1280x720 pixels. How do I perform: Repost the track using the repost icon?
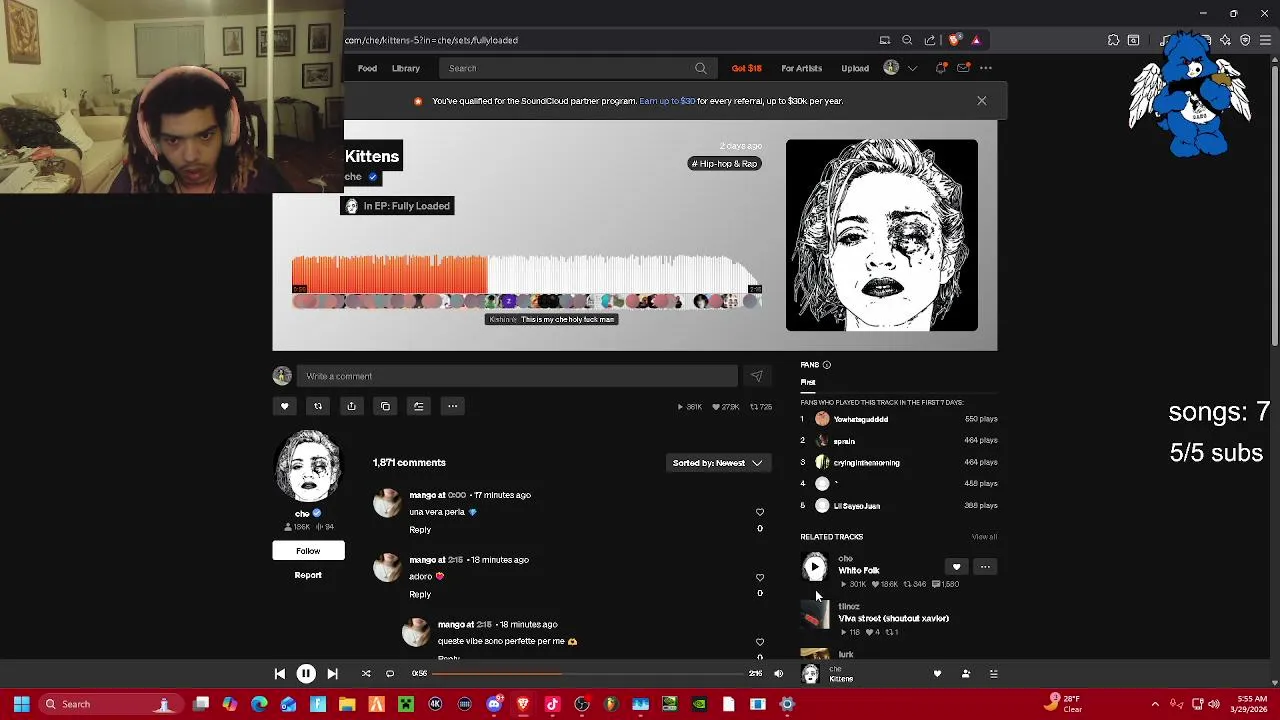(318, 406)
